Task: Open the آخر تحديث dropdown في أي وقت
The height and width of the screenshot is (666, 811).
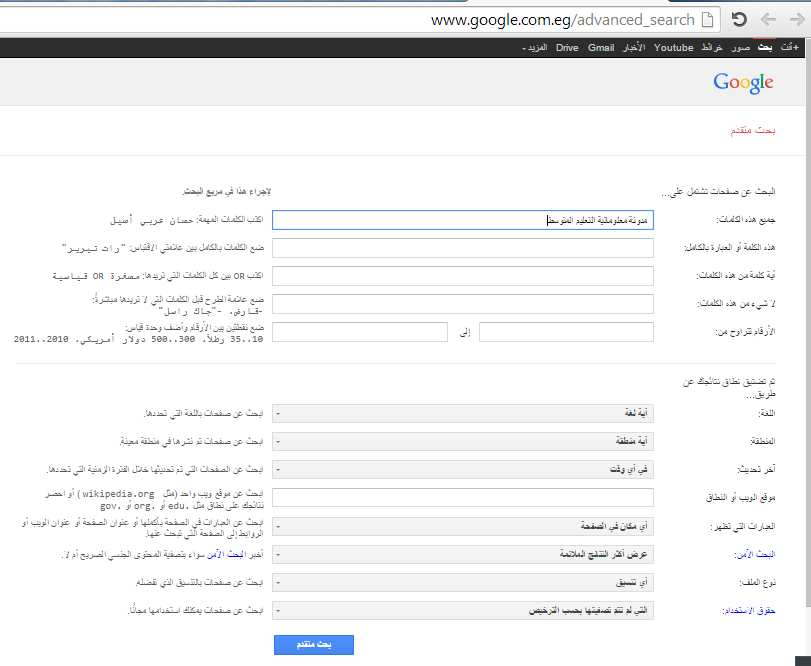Action: coord(463,470)
